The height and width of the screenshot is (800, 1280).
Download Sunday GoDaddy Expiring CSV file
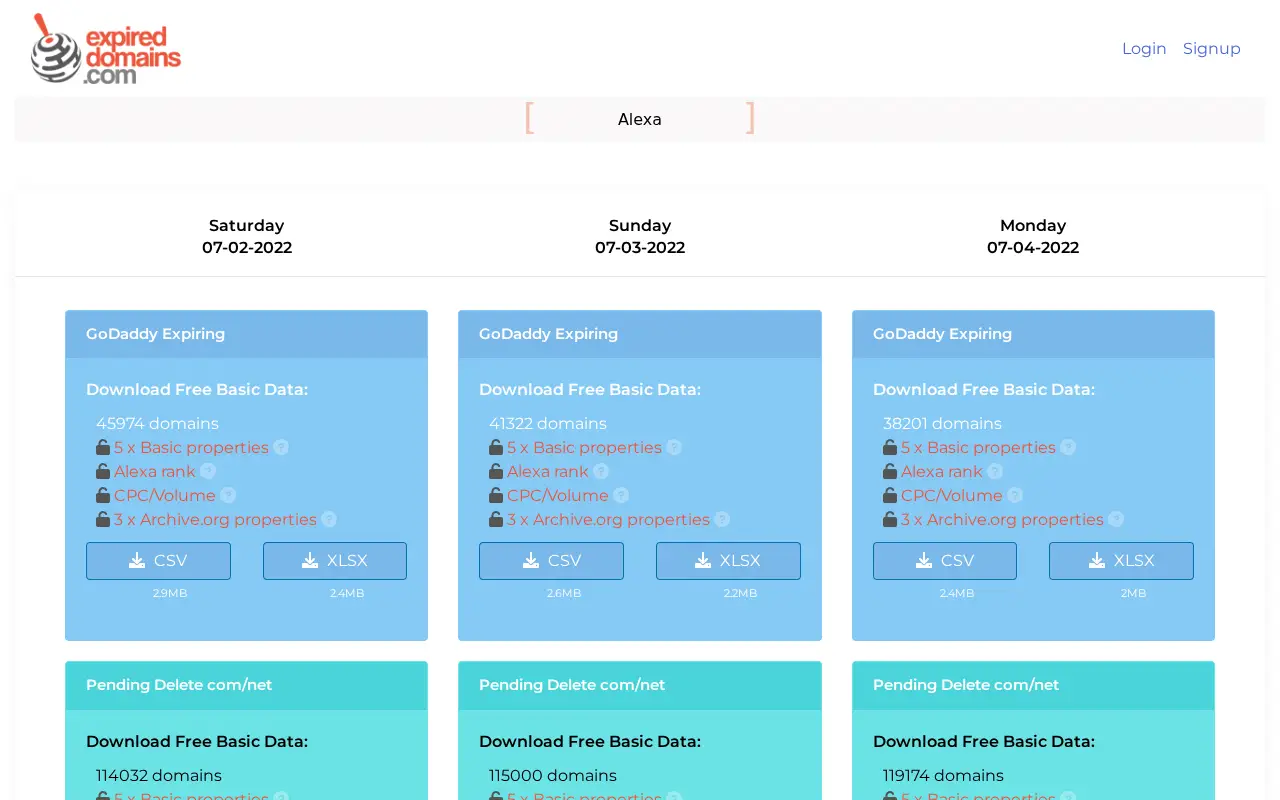pyautogui.click(x=551, y=561)
